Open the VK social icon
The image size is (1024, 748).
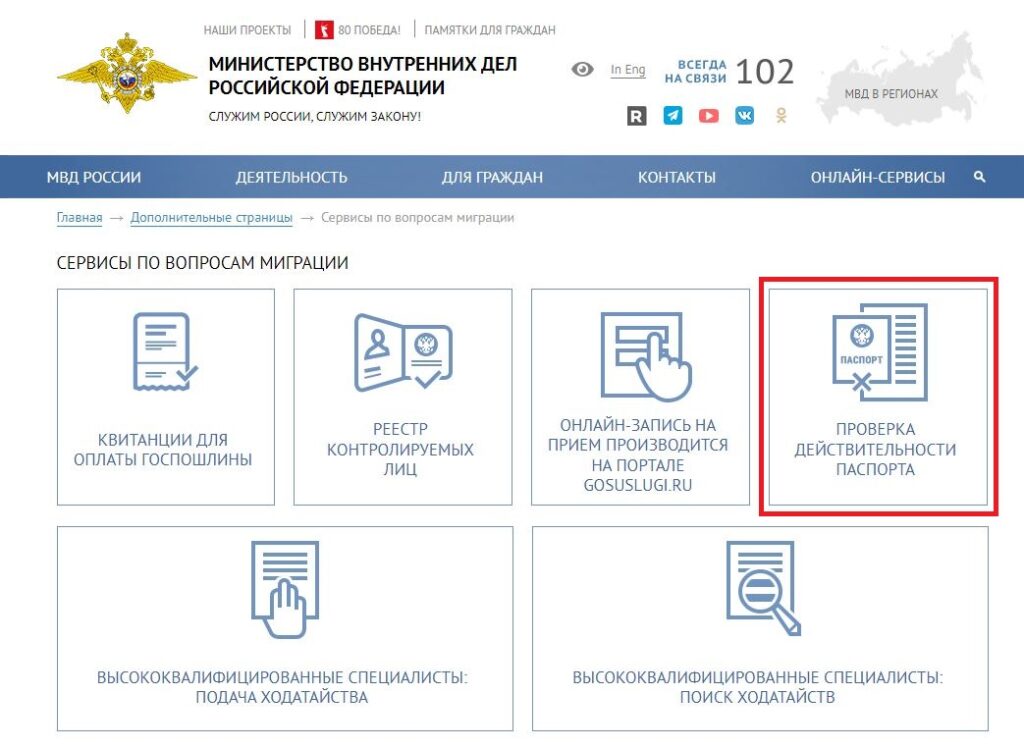tap(745, 116)
